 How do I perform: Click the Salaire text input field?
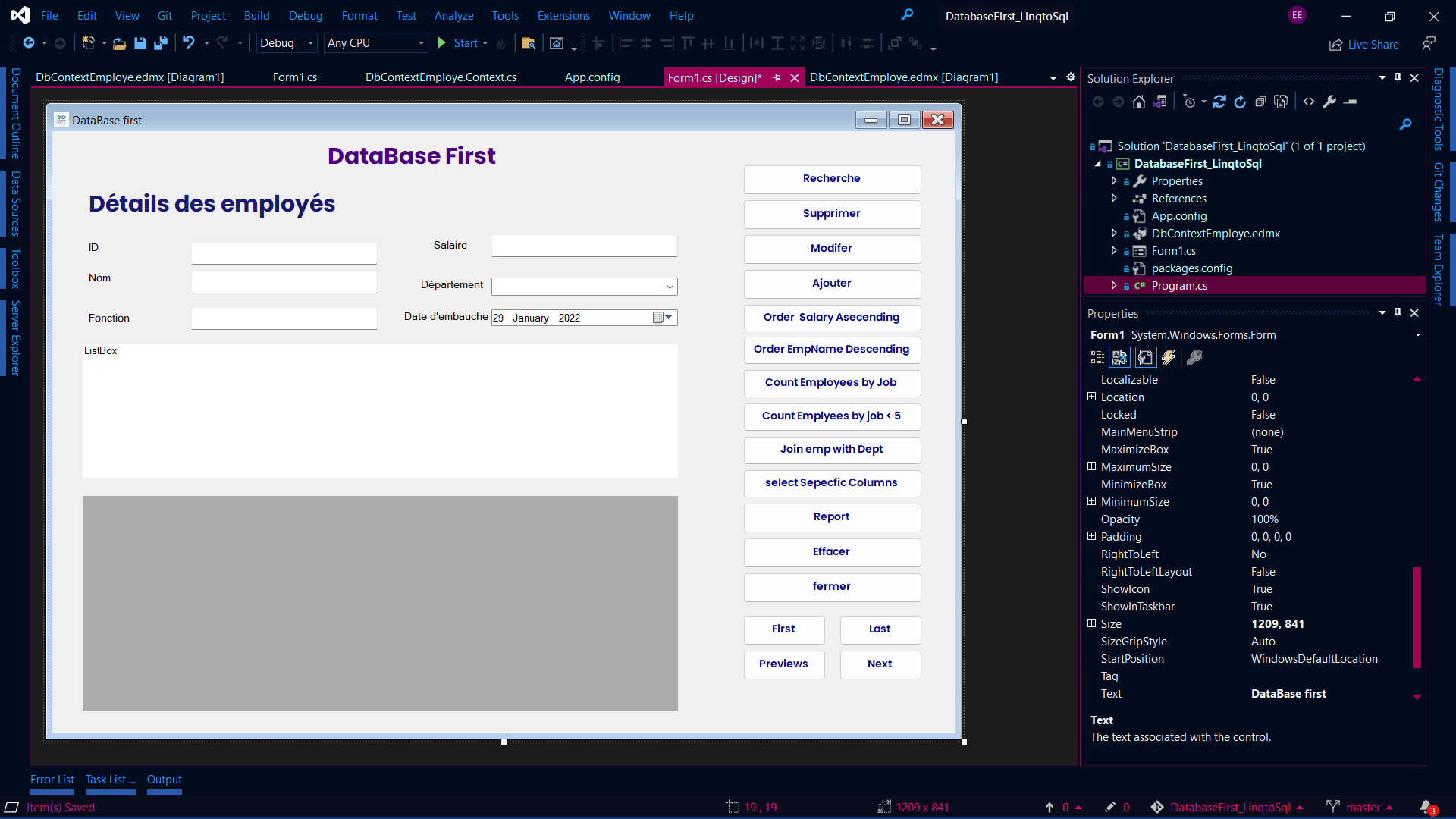[x=584, y=246]
